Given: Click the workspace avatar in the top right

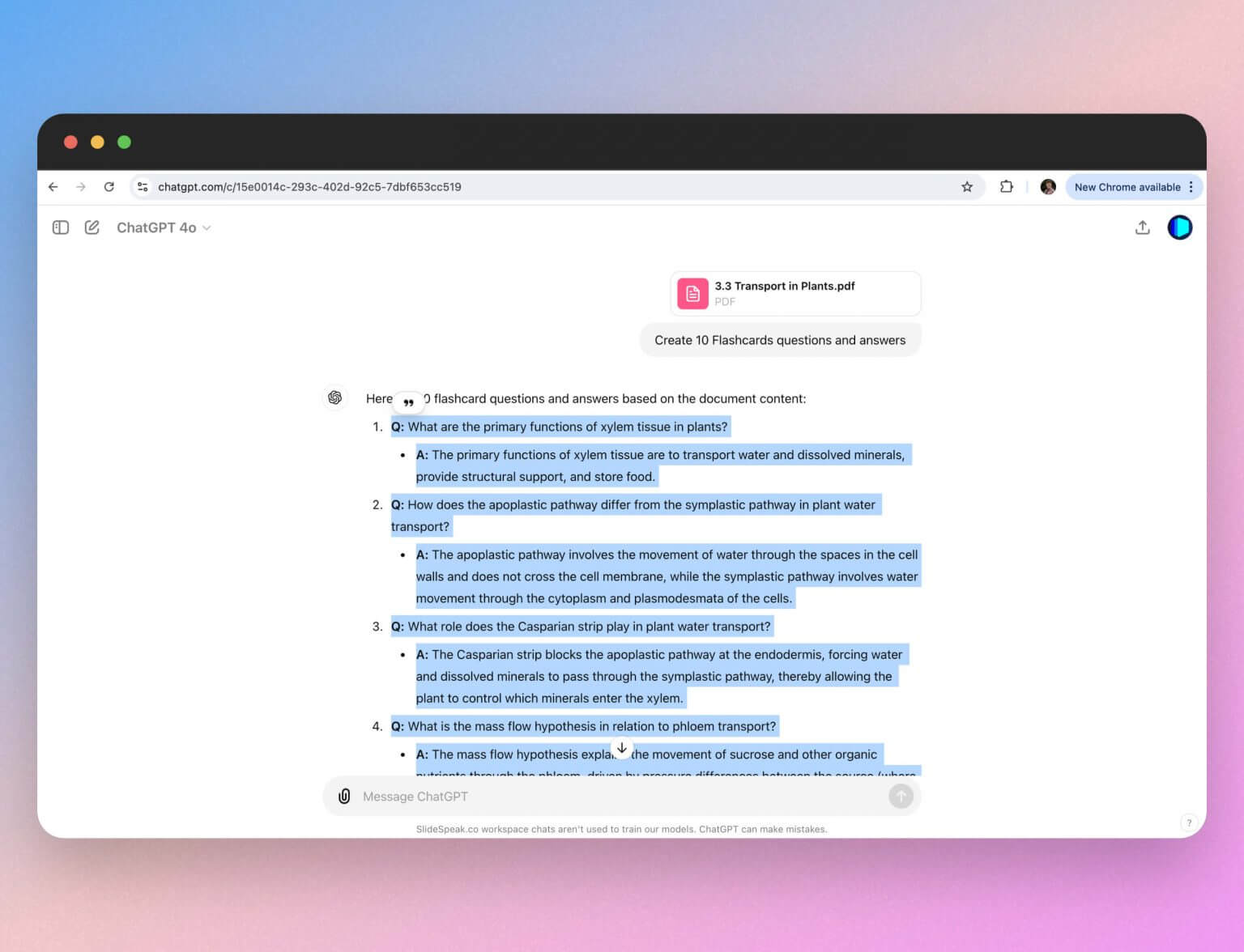Looking at the screenshot, I should tap(1179, 227).
